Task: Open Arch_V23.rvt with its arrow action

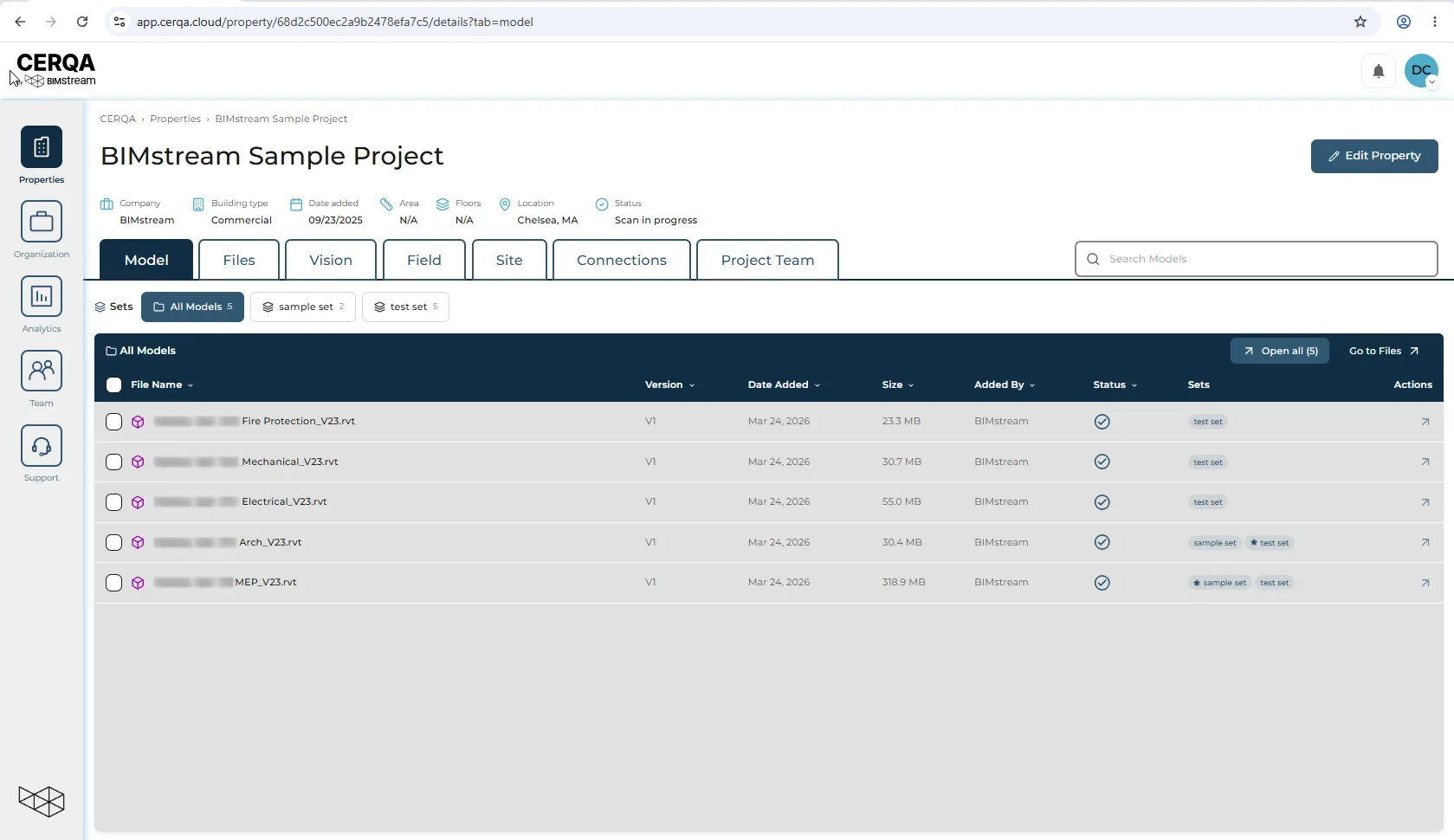Action: pyautogui.click(x=1425, y=542)
